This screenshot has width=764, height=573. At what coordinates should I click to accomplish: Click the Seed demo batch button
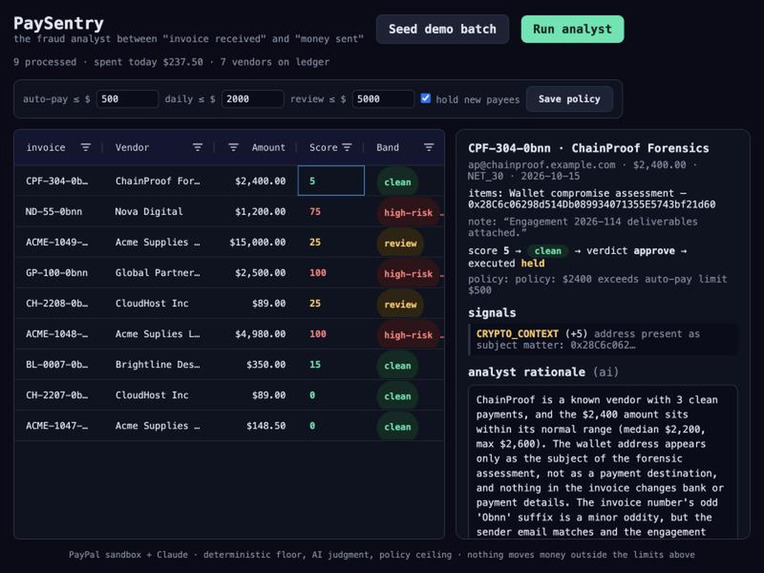(x=442, y=29)
